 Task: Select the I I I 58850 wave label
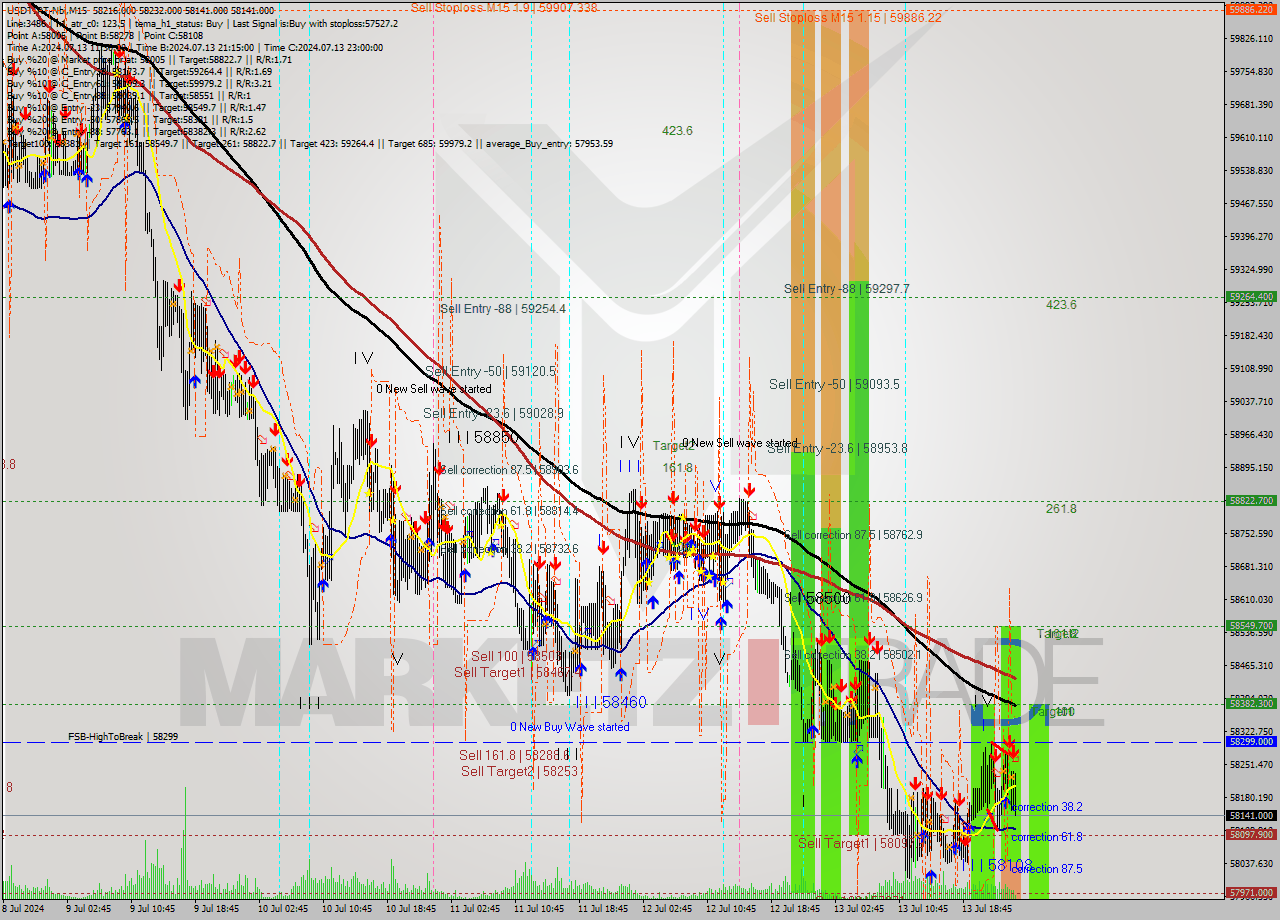tap(483, 438)
